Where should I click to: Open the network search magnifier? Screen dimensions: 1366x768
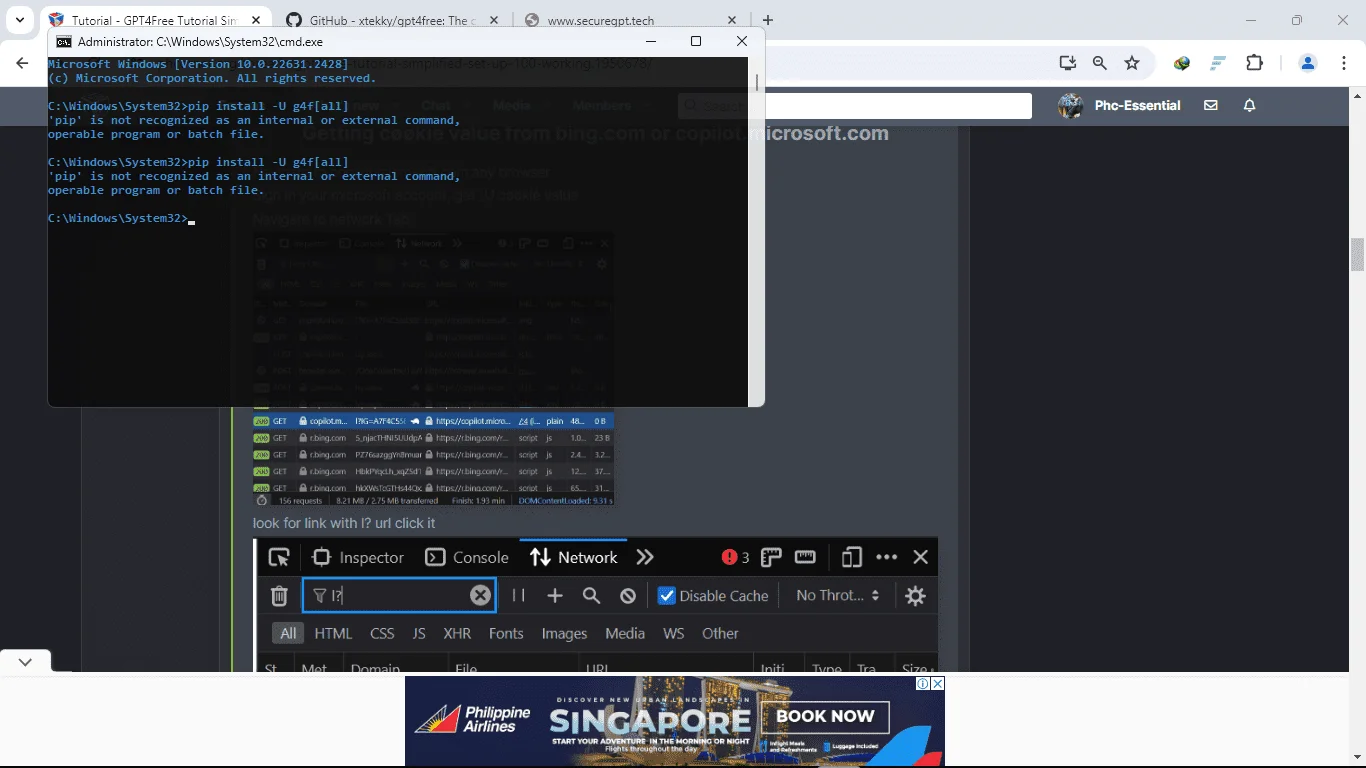(x=591, y=595)
